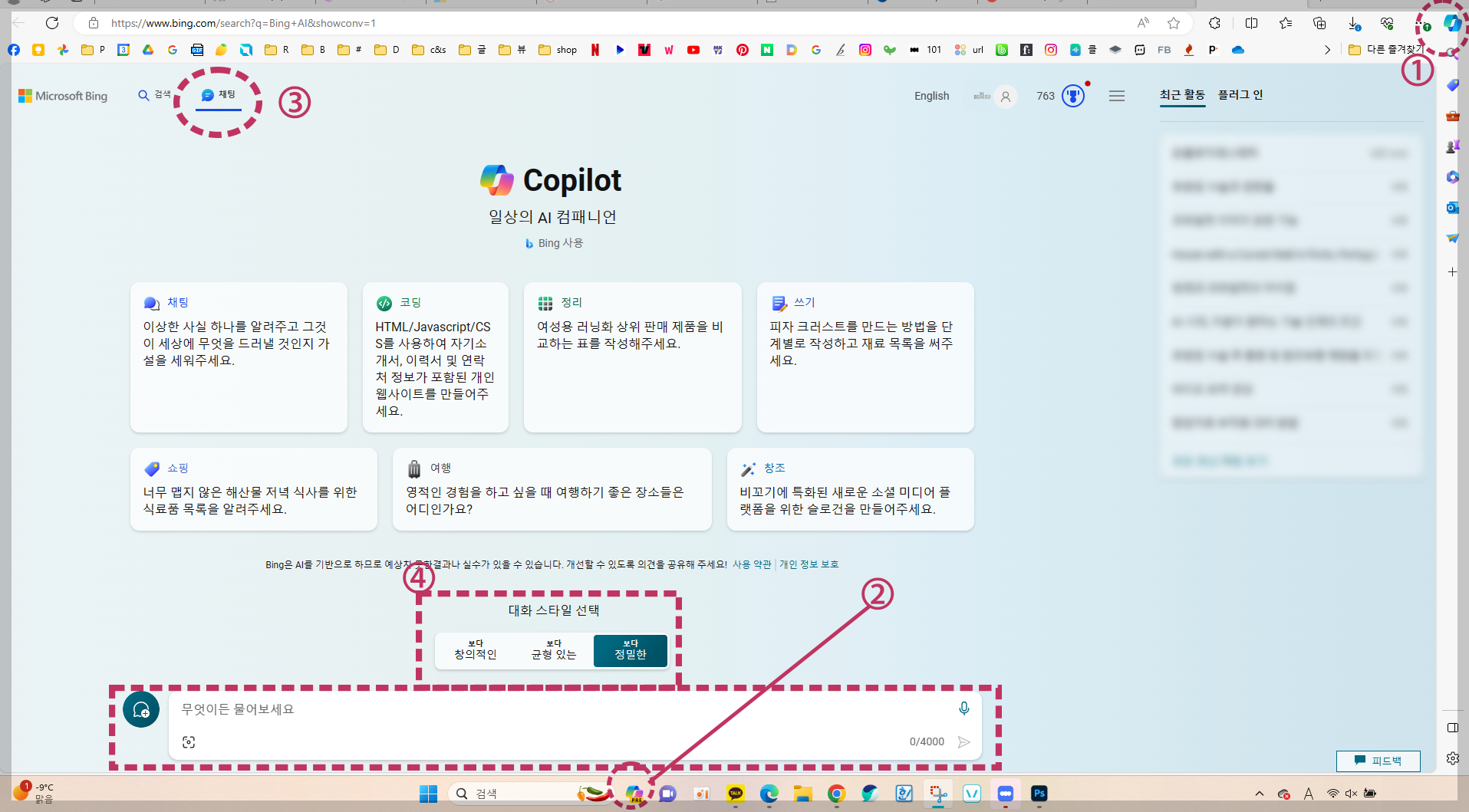Open the c&s bookmarks folder
1469x812 pixels.
430,50
